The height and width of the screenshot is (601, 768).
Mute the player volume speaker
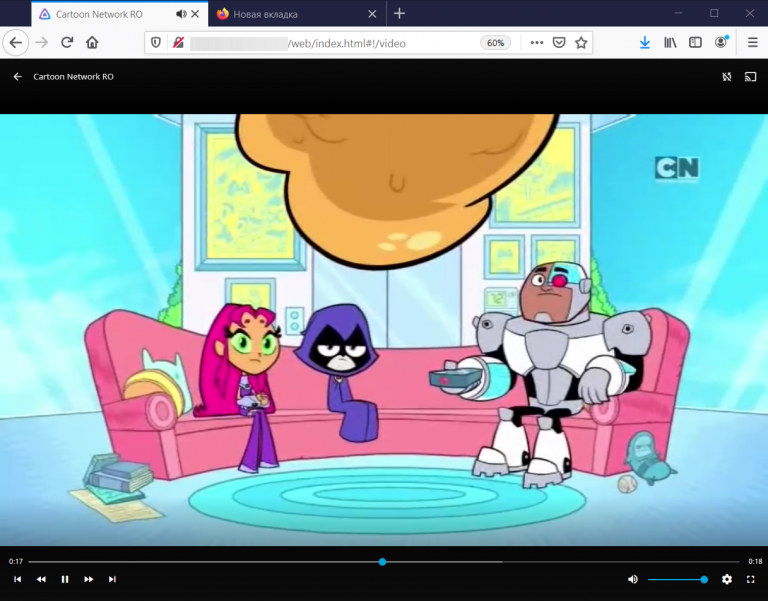coord(632,579)
